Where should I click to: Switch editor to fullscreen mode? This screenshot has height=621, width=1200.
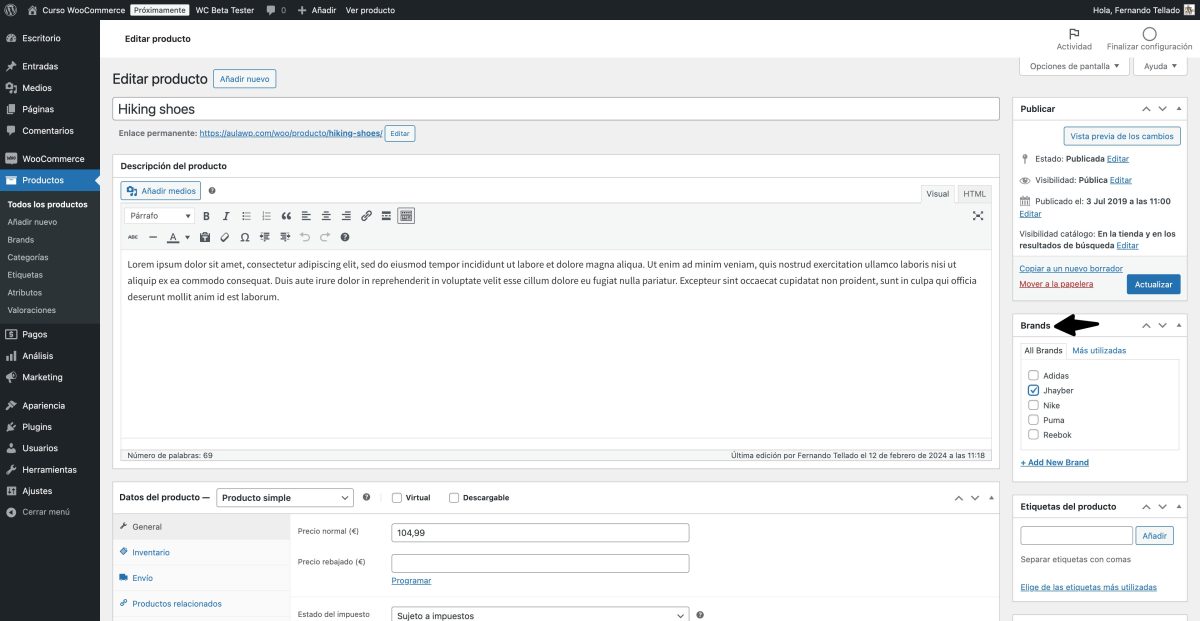pos(977,215)
